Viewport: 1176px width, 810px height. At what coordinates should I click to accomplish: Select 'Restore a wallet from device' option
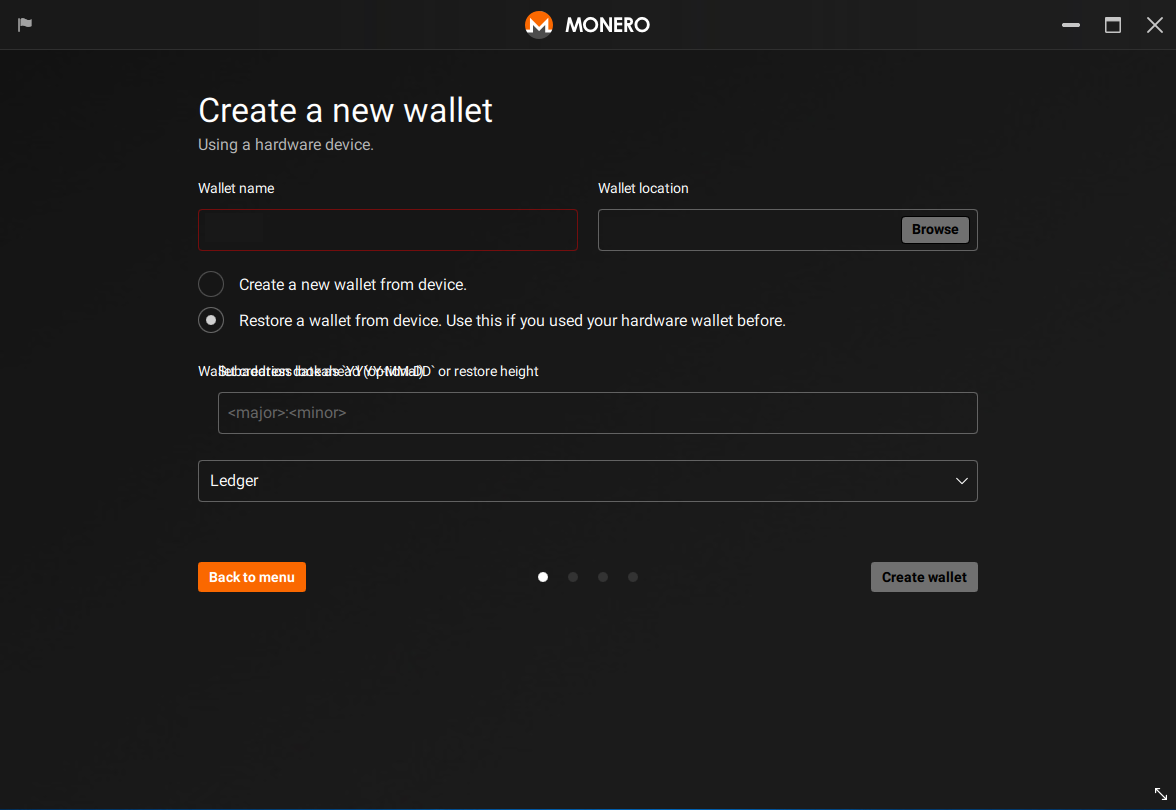(211, 320)
